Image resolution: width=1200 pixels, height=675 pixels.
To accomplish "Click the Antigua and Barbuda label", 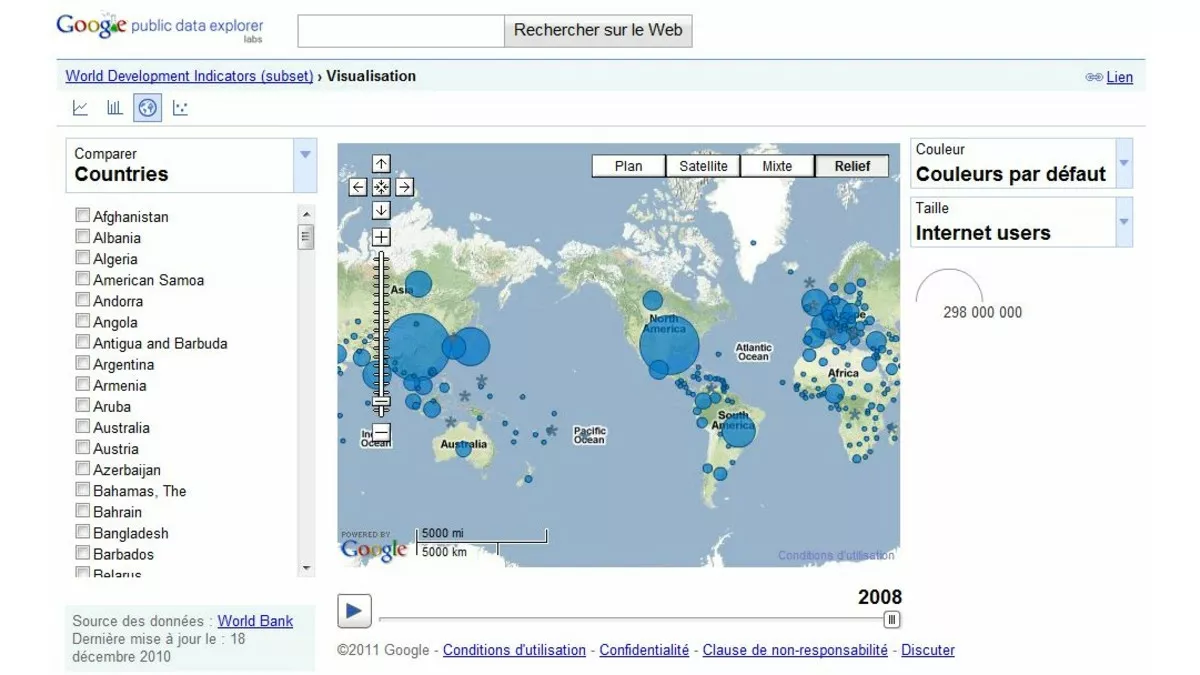I will (160, 343).
